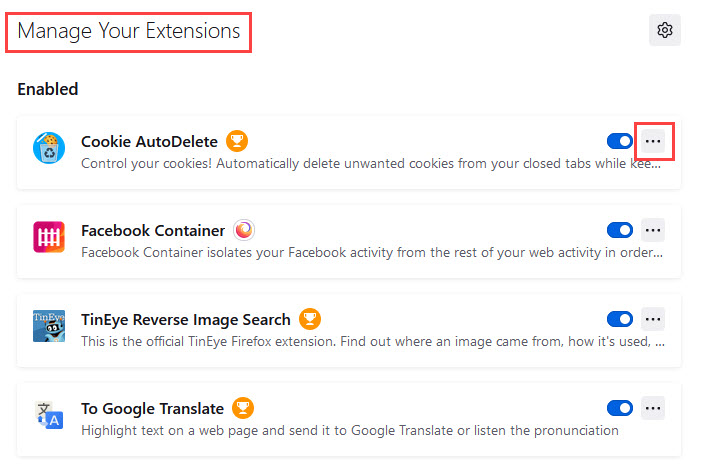Click the To Google Translate title
Screen dimensions: 720x467
tap(152, 408)
